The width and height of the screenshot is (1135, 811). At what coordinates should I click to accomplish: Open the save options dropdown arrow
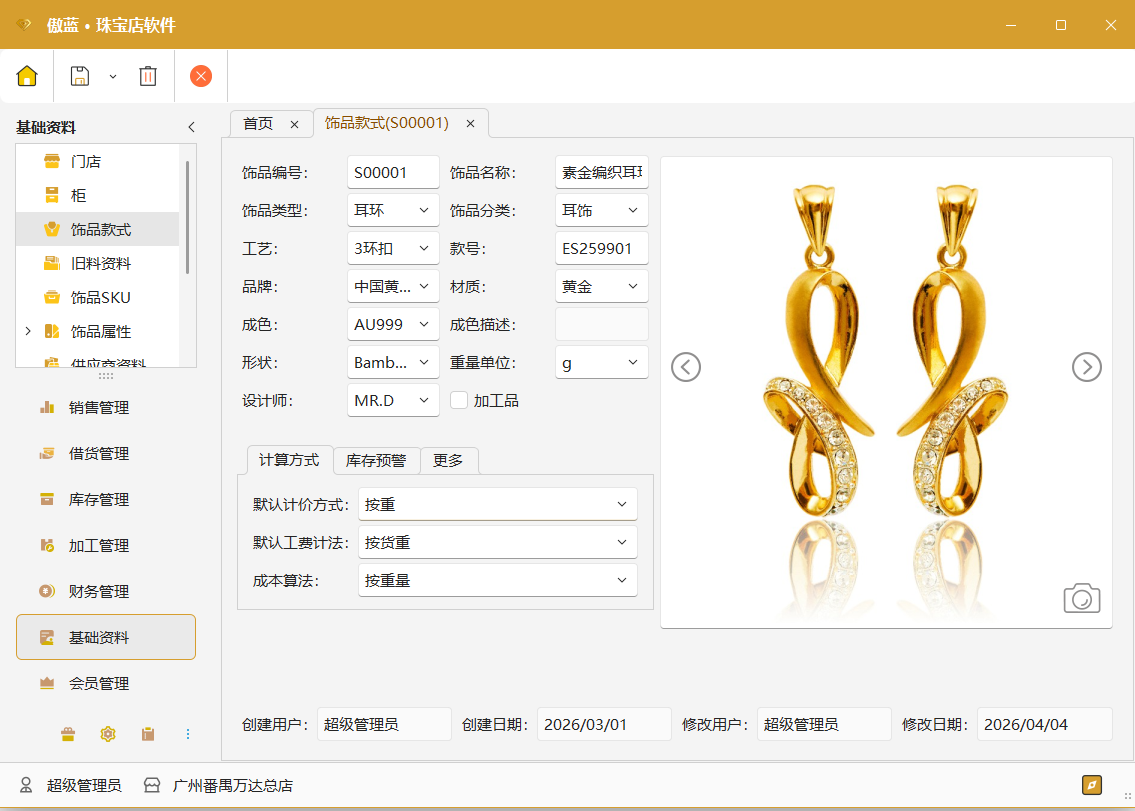(113, 77)
